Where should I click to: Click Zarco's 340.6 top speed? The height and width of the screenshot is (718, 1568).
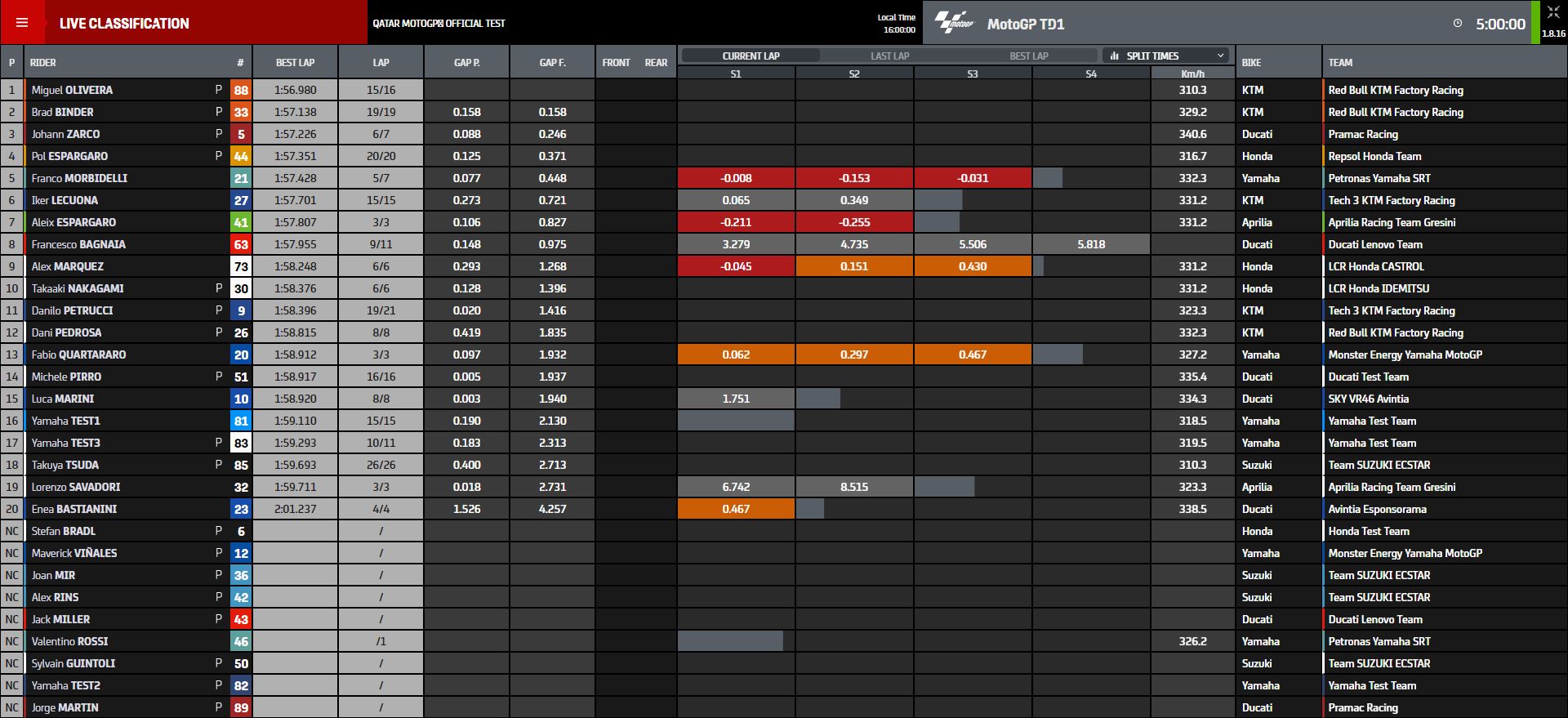click(1192, 134)
